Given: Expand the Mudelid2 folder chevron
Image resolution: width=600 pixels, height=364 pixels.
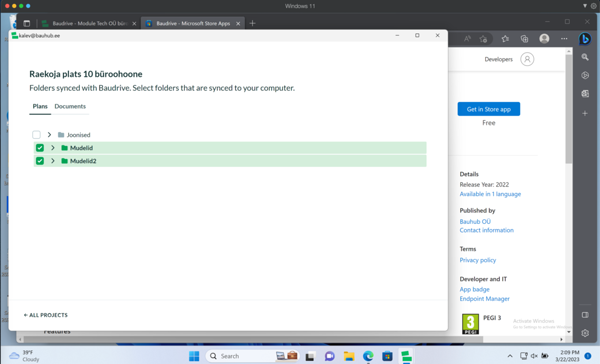Looking at the screenshot, I should coord(53,161).
